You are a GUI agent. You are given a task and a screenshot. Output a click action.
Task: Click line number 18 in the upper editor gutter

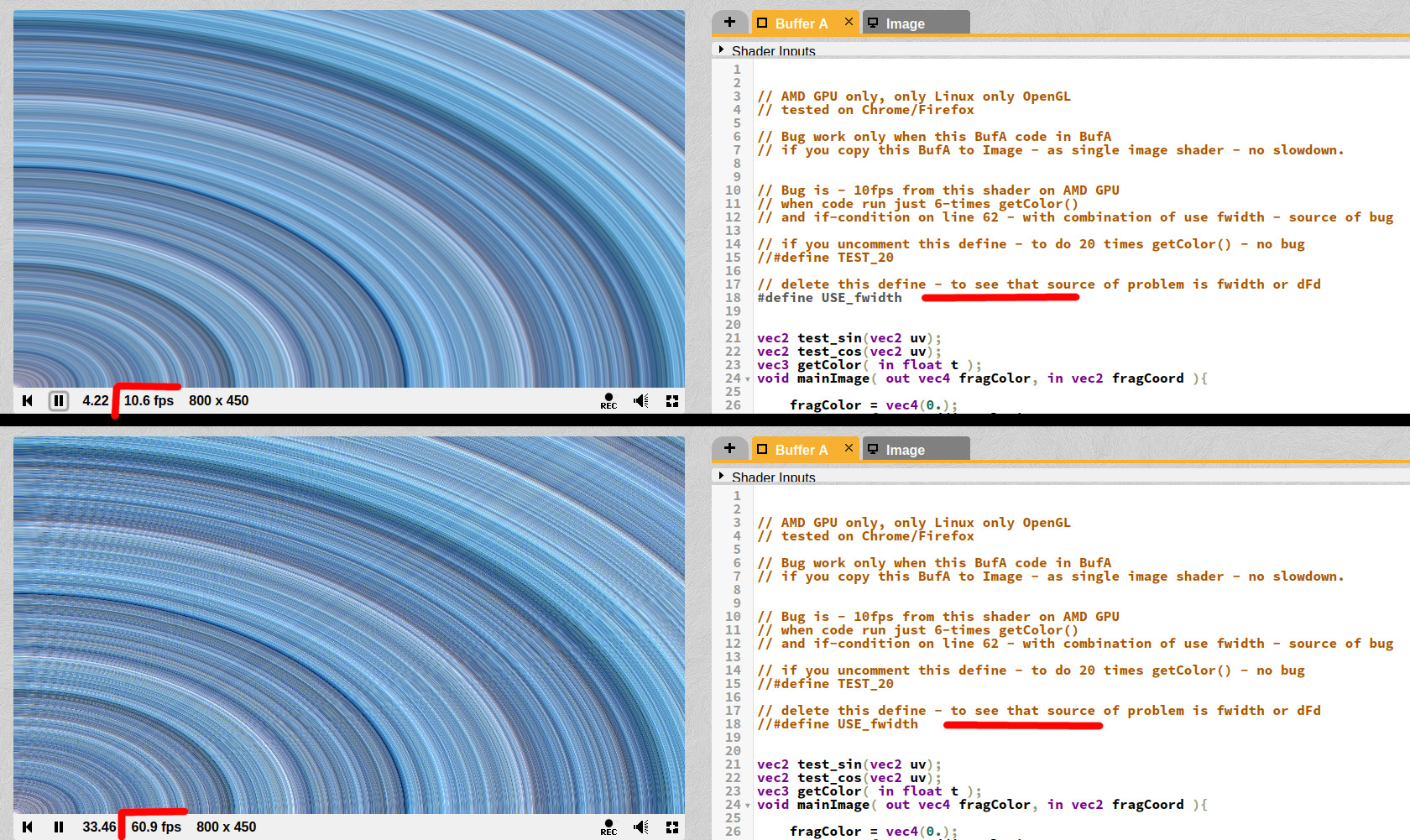tap(734, 298)
